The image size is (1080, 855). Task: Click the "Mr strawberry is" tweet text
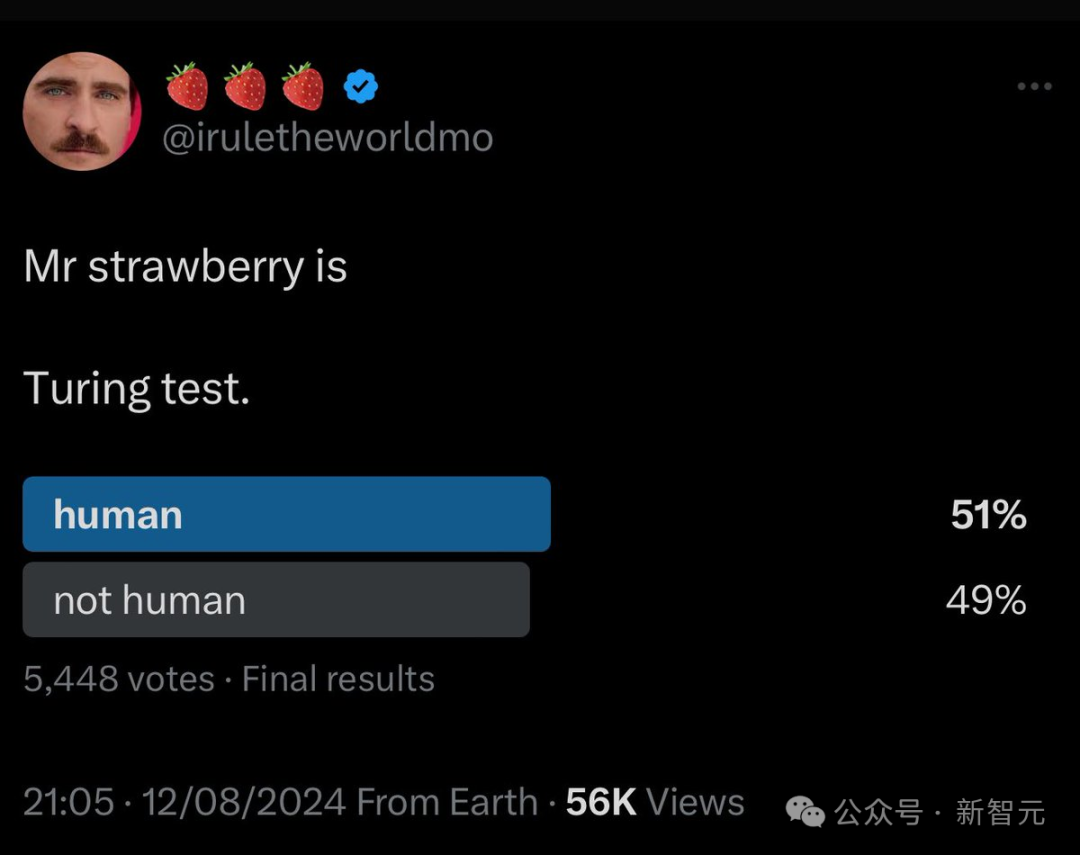185,267
